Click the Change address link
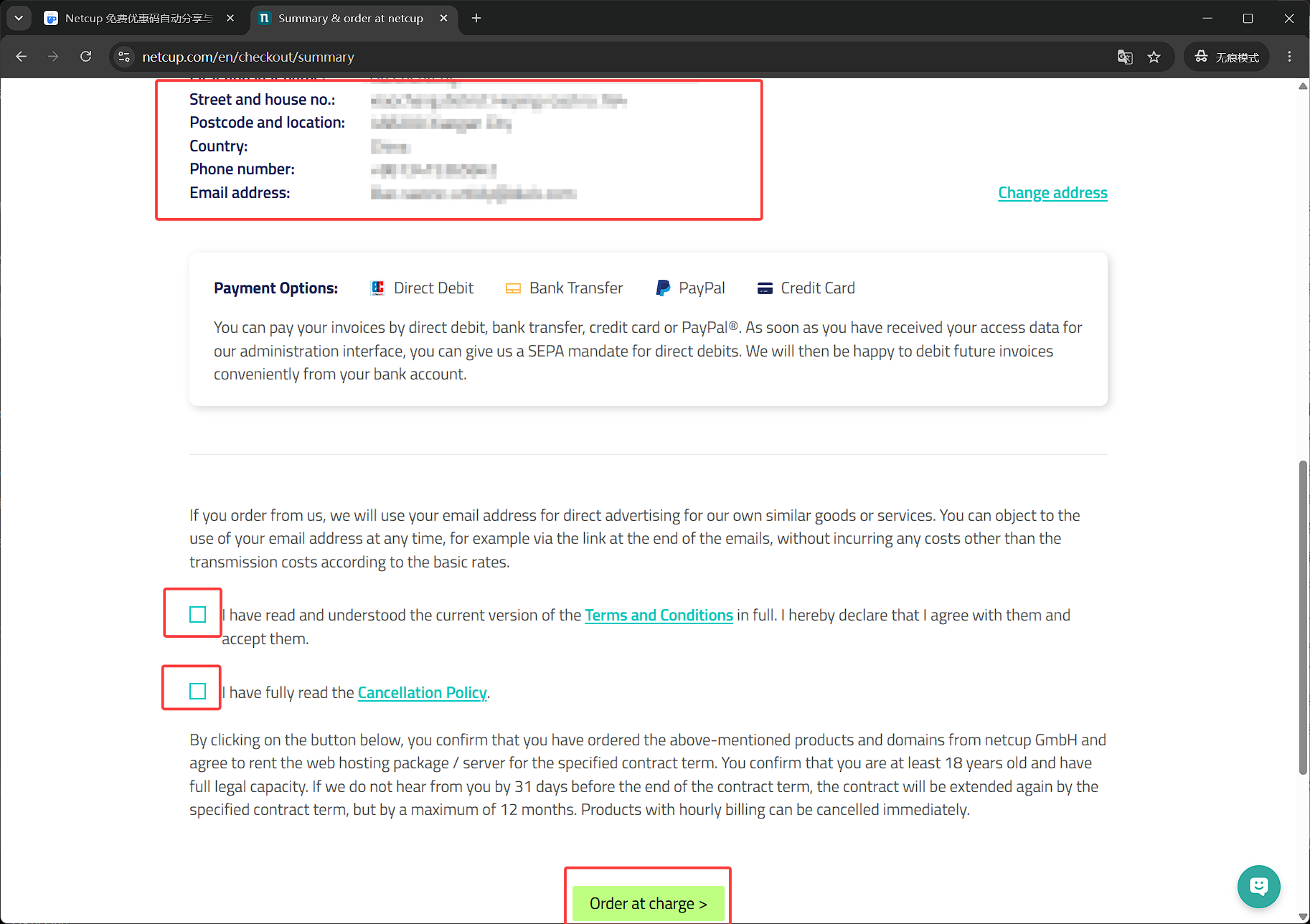Image resolution: width=1310 pixels, height=924 pixels. click(1052, 193)
